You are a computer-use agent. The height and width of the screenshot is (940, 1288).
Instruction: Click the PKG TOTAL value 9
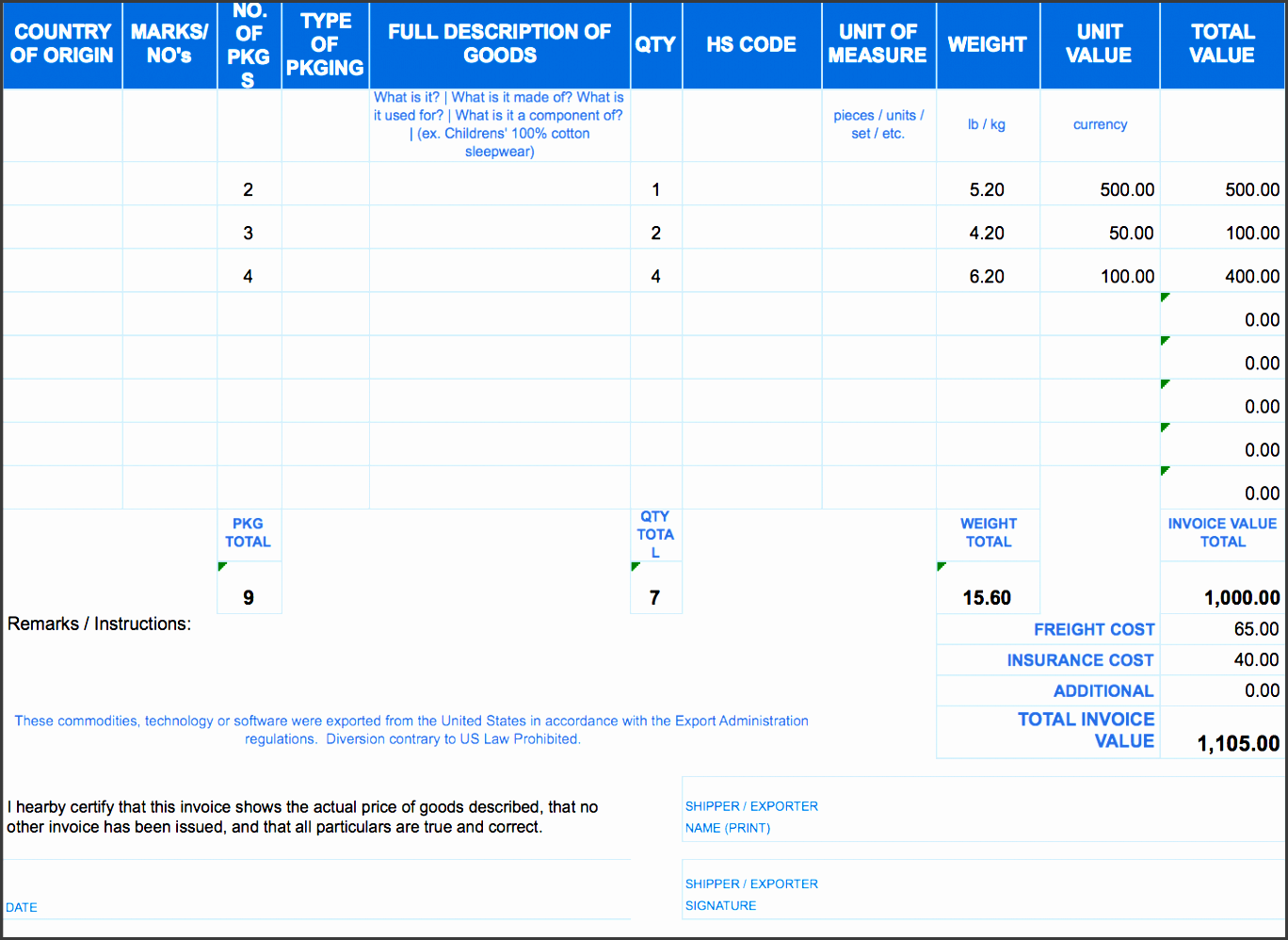(249, 597)
